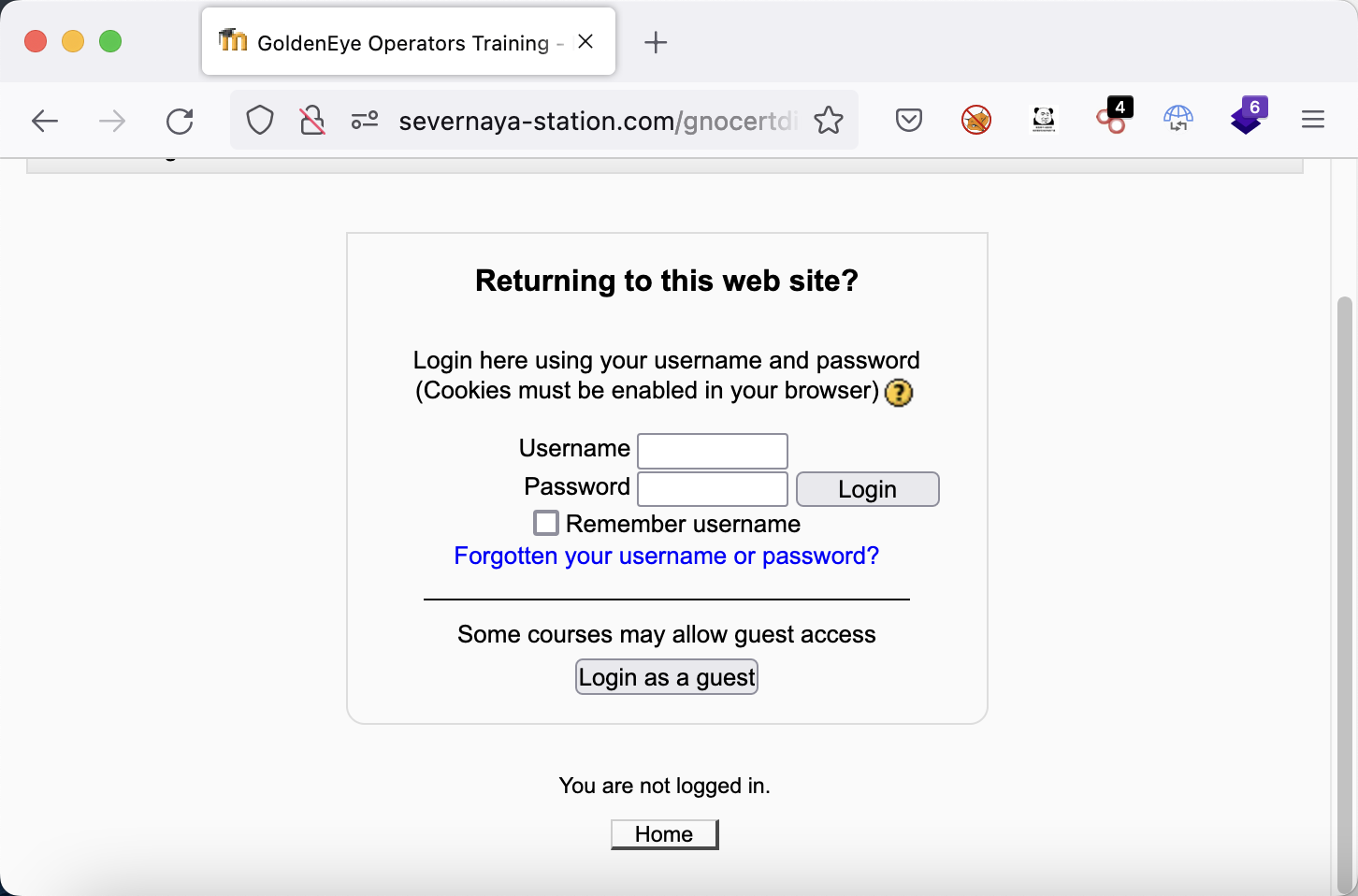The width and height of the screenshot is (1358, 896).
Task: Click the Home button below the login box
Action: (664, 834)
